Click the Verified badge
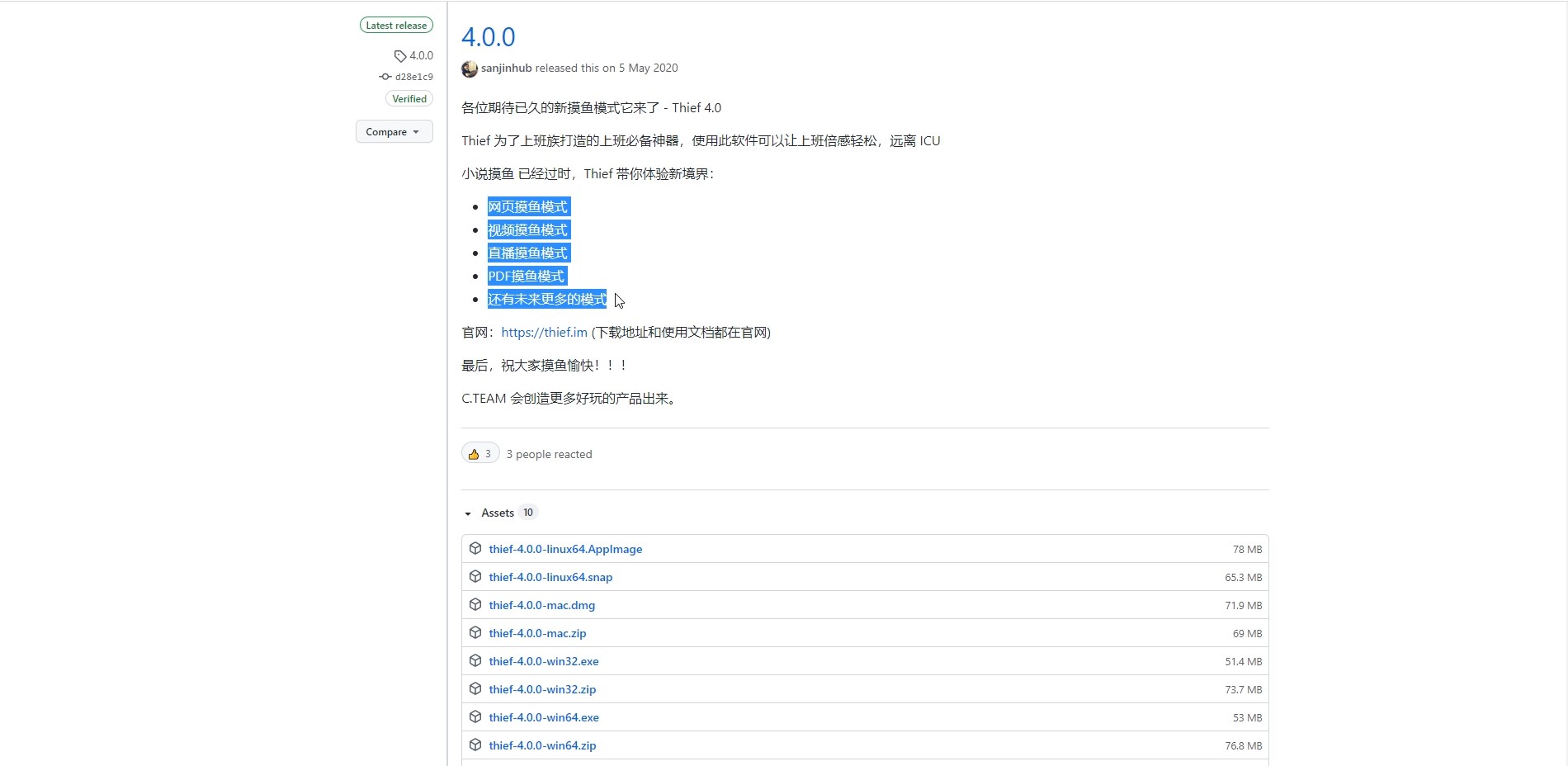1568x766 pixels. tap(409, 98)
